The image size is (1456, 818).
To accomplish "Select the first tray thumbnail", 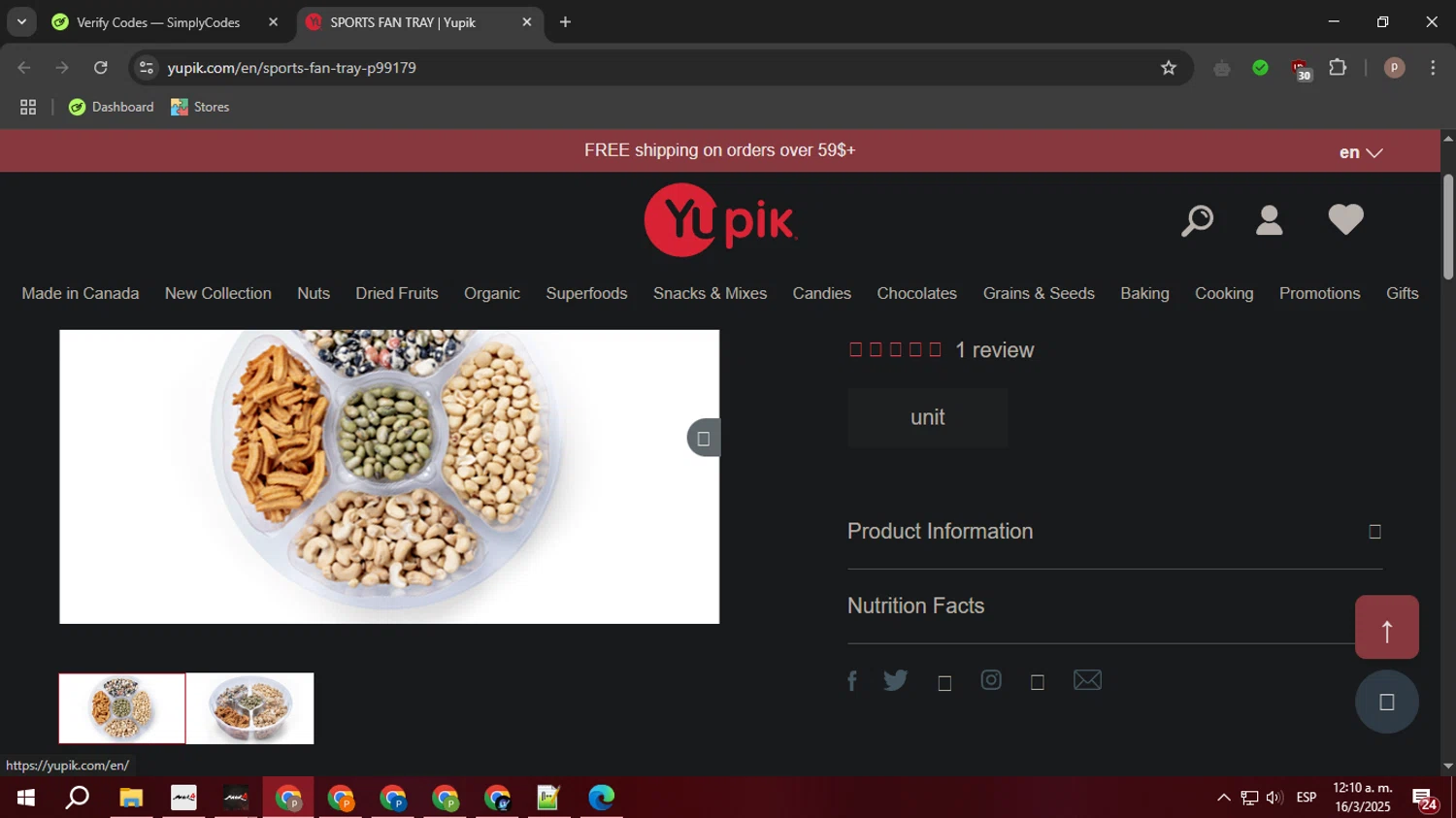I will pos(122,708).
